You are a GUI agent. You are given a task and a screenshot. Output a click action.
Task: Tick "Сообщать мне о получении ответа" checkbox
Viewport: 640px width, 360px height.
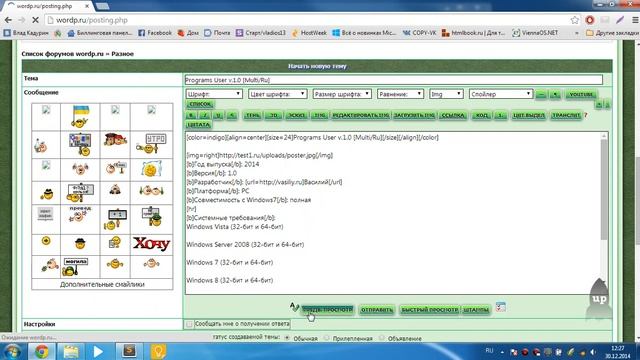click(189, 324)
